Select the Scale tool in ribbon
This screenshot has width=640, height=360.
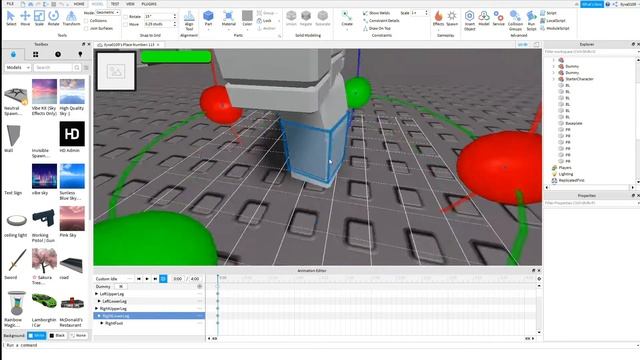coord(39,18)
